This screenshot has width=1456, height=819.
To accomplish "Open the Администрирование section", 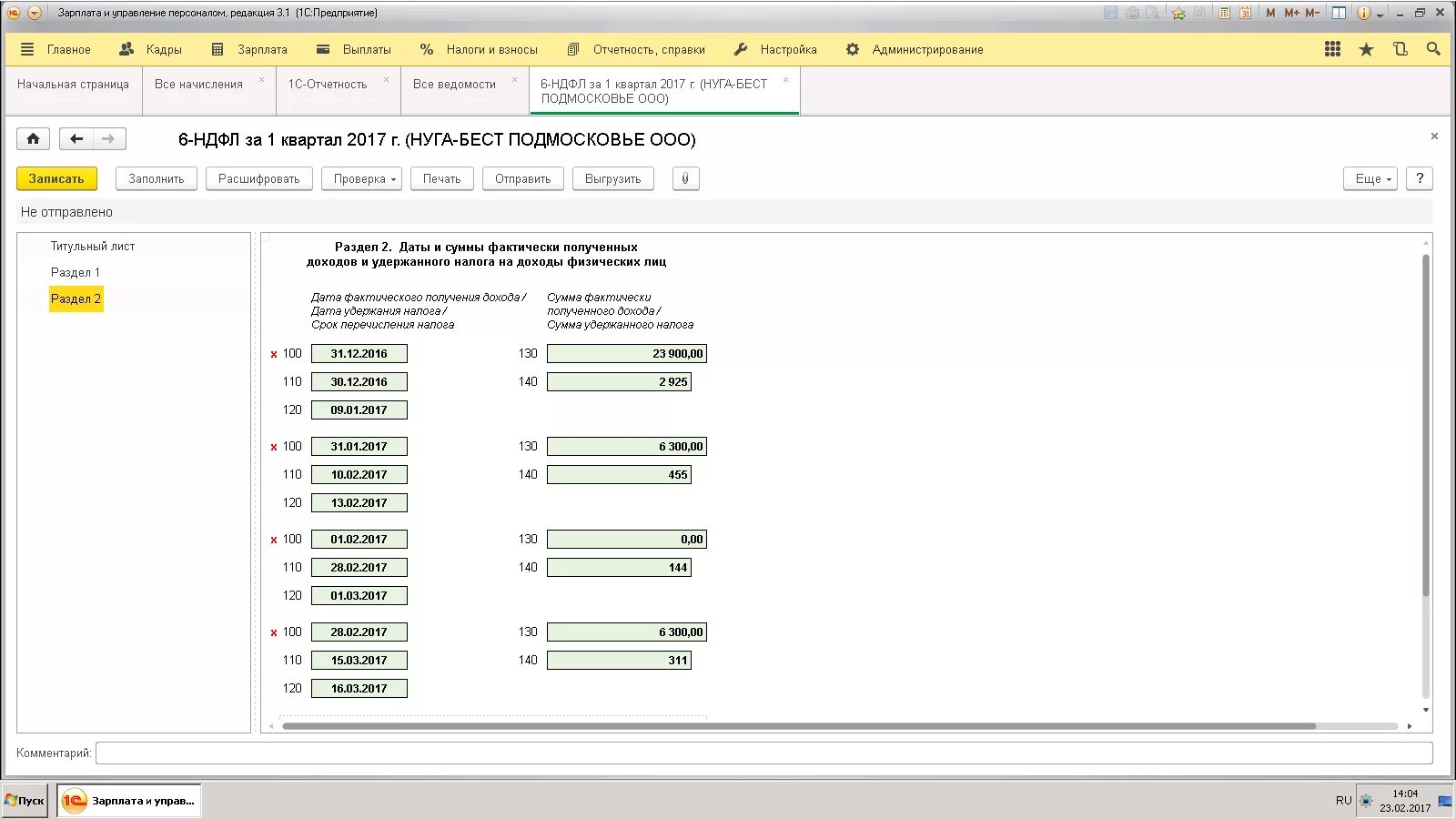I will pos(915,49).
